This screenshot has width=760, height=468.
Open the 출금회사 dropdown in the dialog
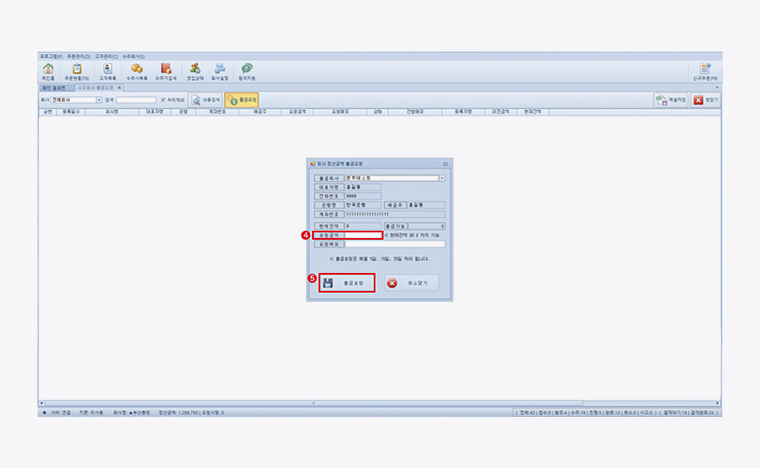click(441, 178)
